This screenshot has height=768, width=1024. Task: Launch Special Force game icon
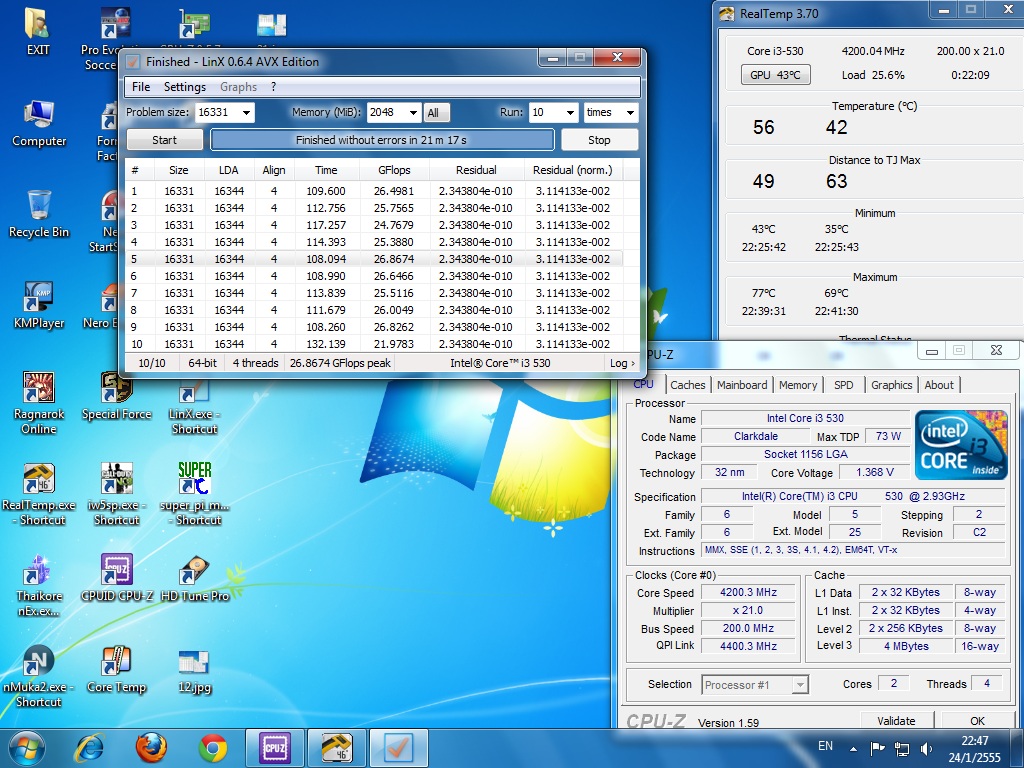point(116,396)
